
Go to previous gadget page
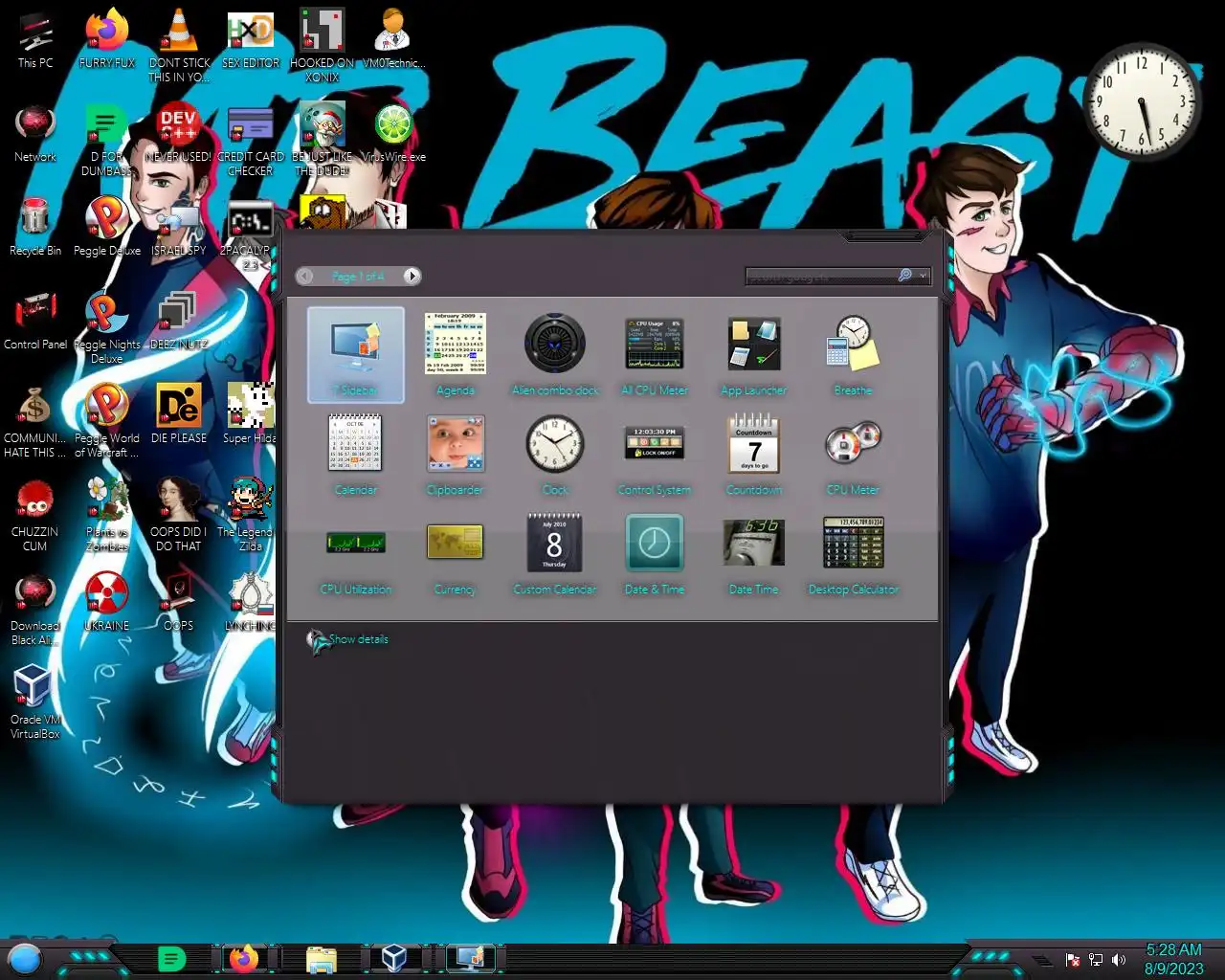coord(304,276)
